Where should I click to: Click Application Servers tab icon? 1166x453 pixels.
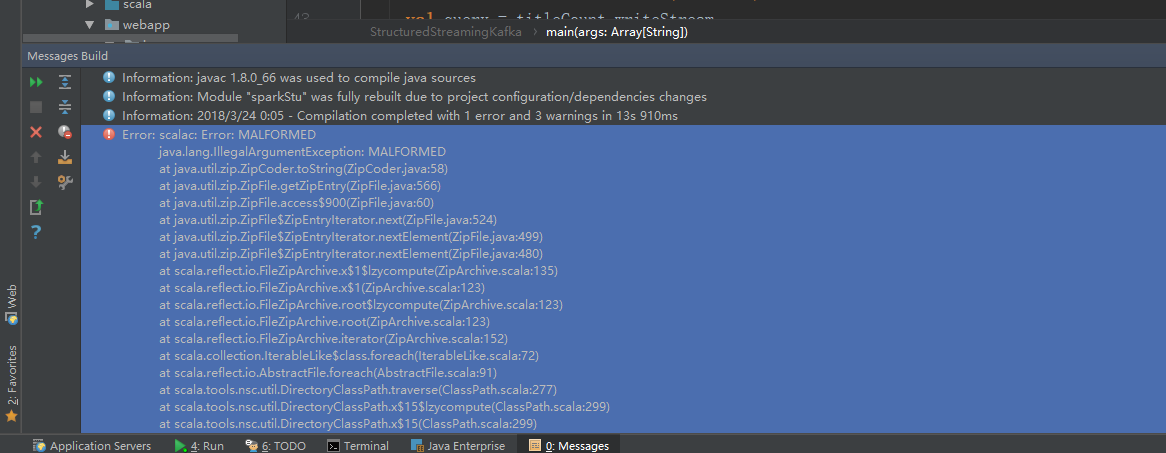point(37,446)
